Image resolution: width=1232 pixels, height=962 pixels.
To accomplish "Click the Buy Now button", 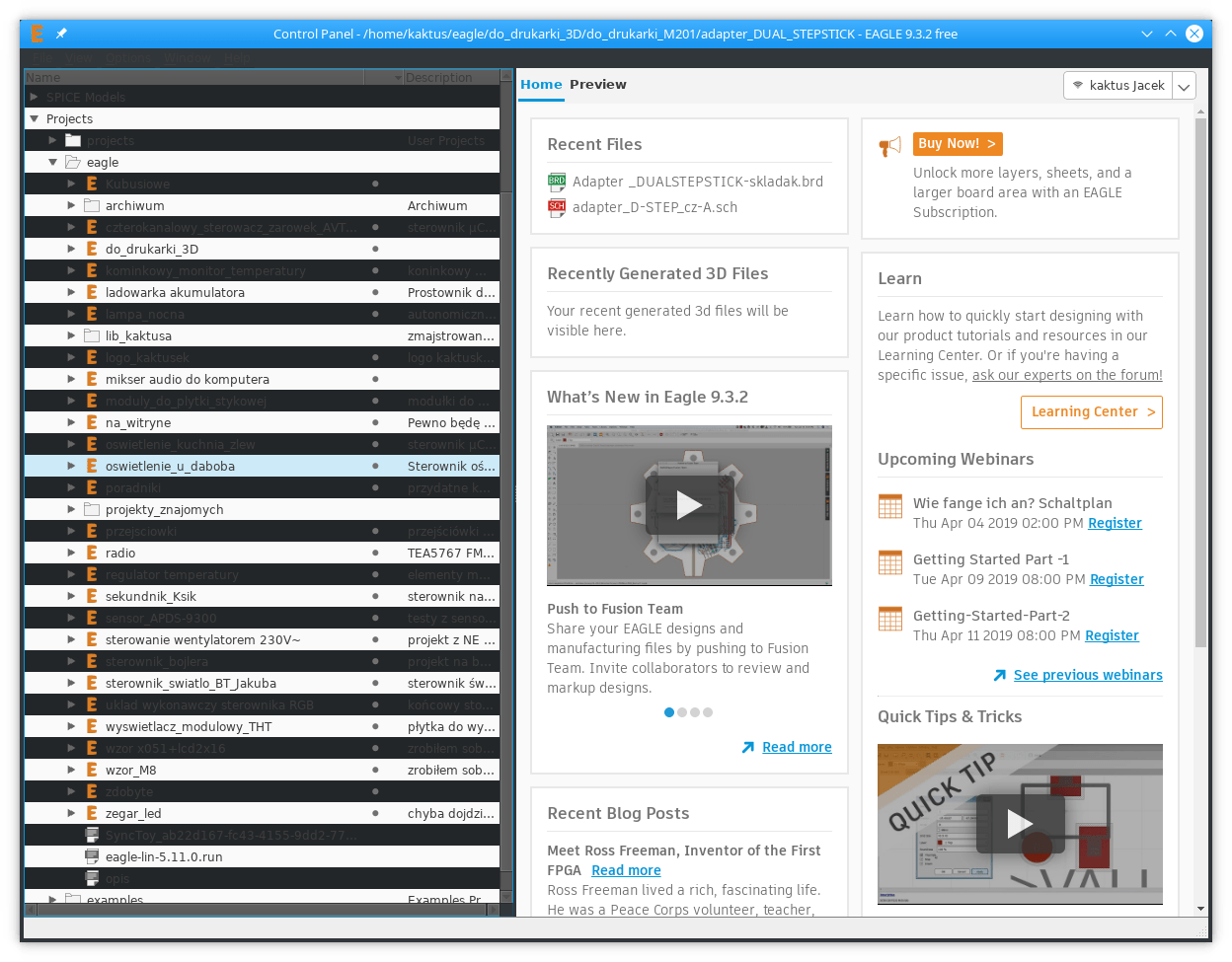I will click(958, 144).
